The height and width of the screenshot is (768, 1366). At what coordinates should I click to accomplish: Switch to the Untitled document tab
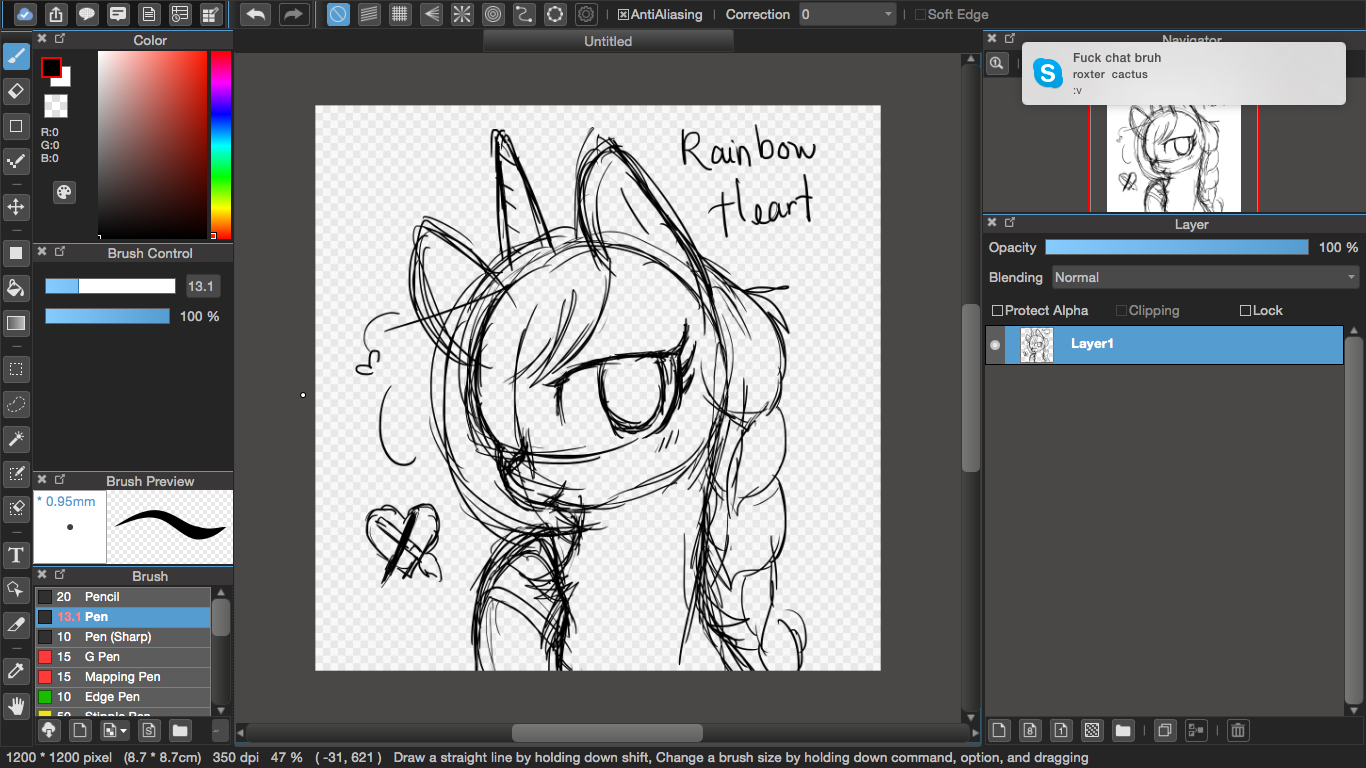[x=608, y=41]
